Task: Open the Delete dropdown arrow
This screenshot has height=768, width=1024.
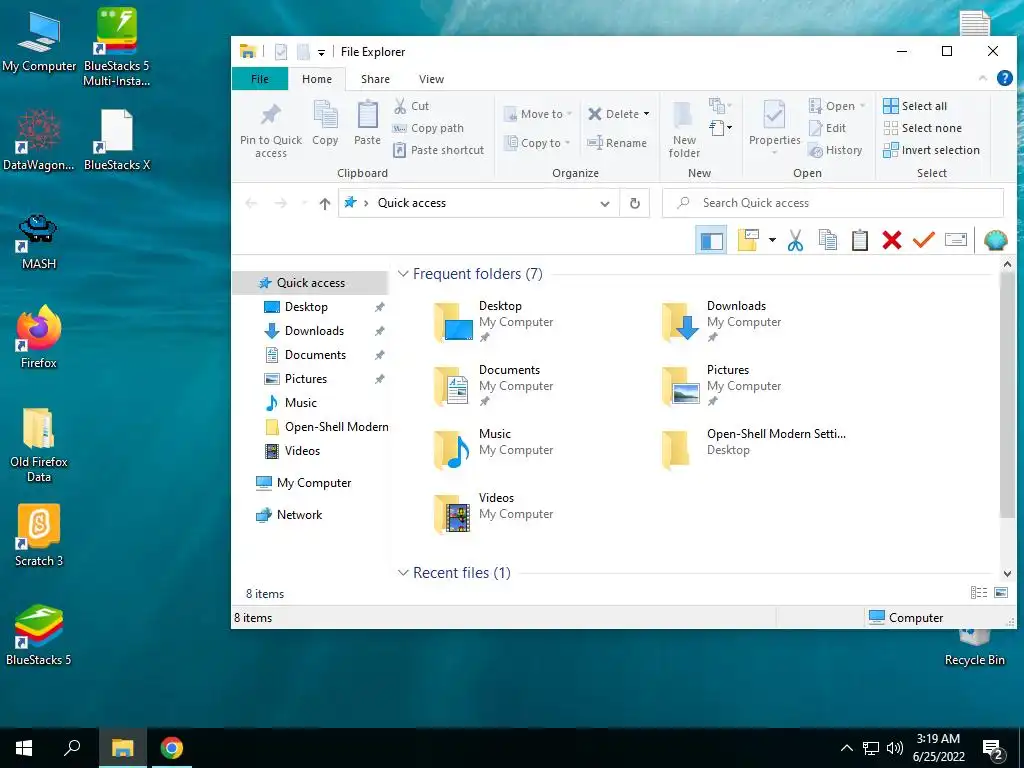Action: click(646, 114)
